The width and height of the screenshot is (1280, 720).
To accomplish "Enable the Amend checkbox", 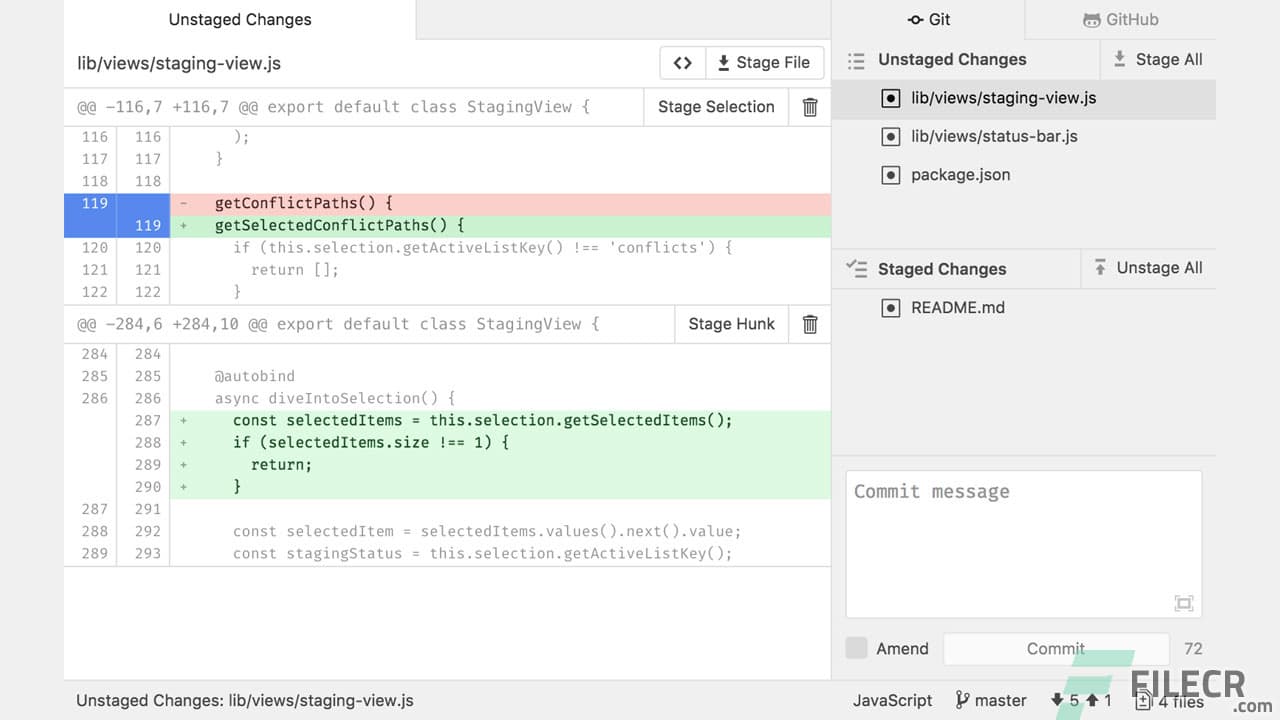I will click(x=857, y=648).
